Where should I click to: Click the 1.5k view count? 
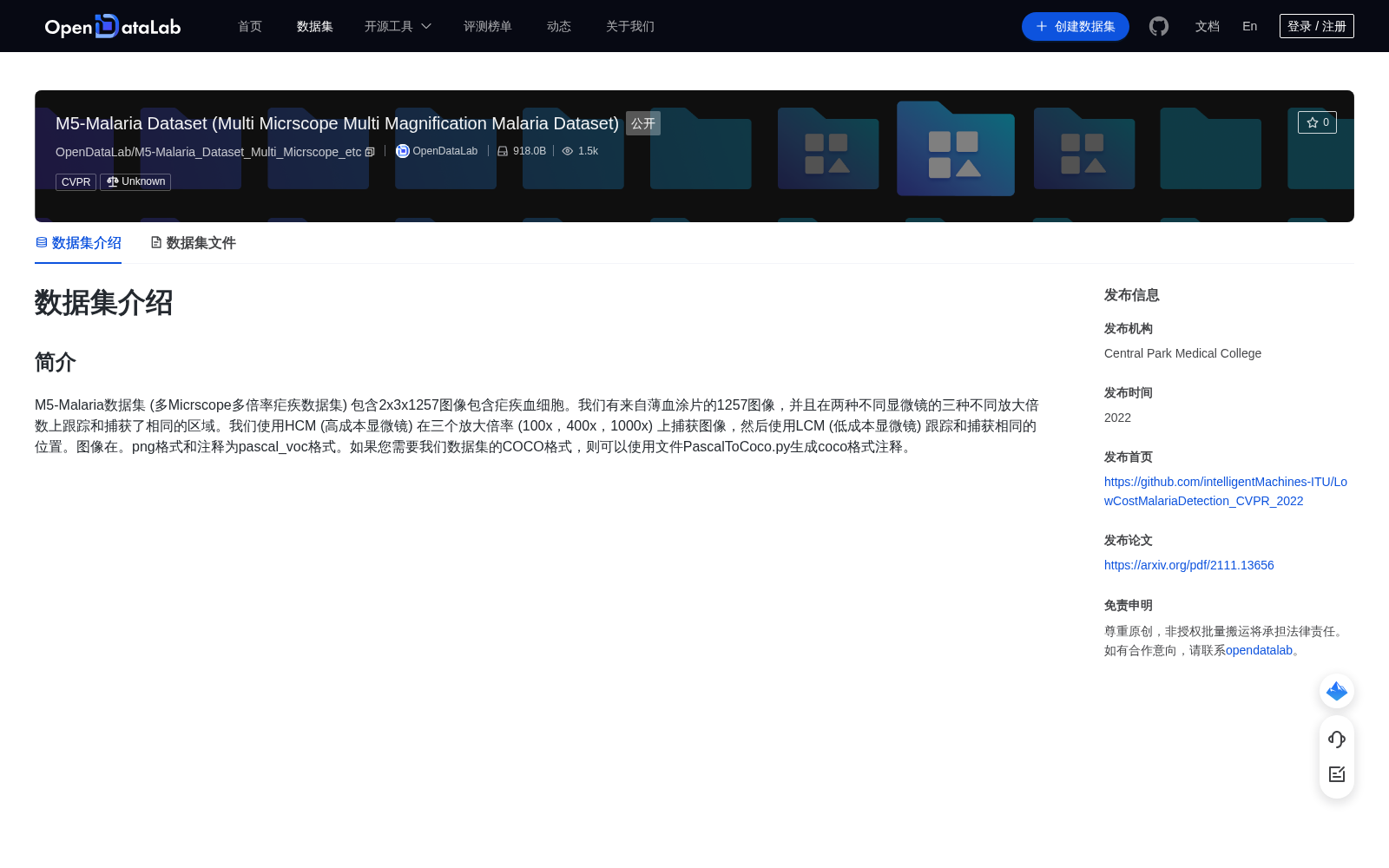coord(589,151)
